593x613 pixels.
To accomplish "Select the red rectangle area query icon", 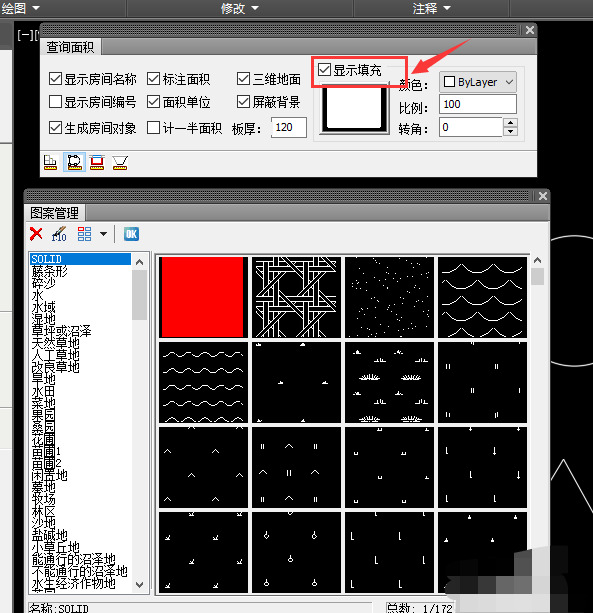I will (97, 162).
